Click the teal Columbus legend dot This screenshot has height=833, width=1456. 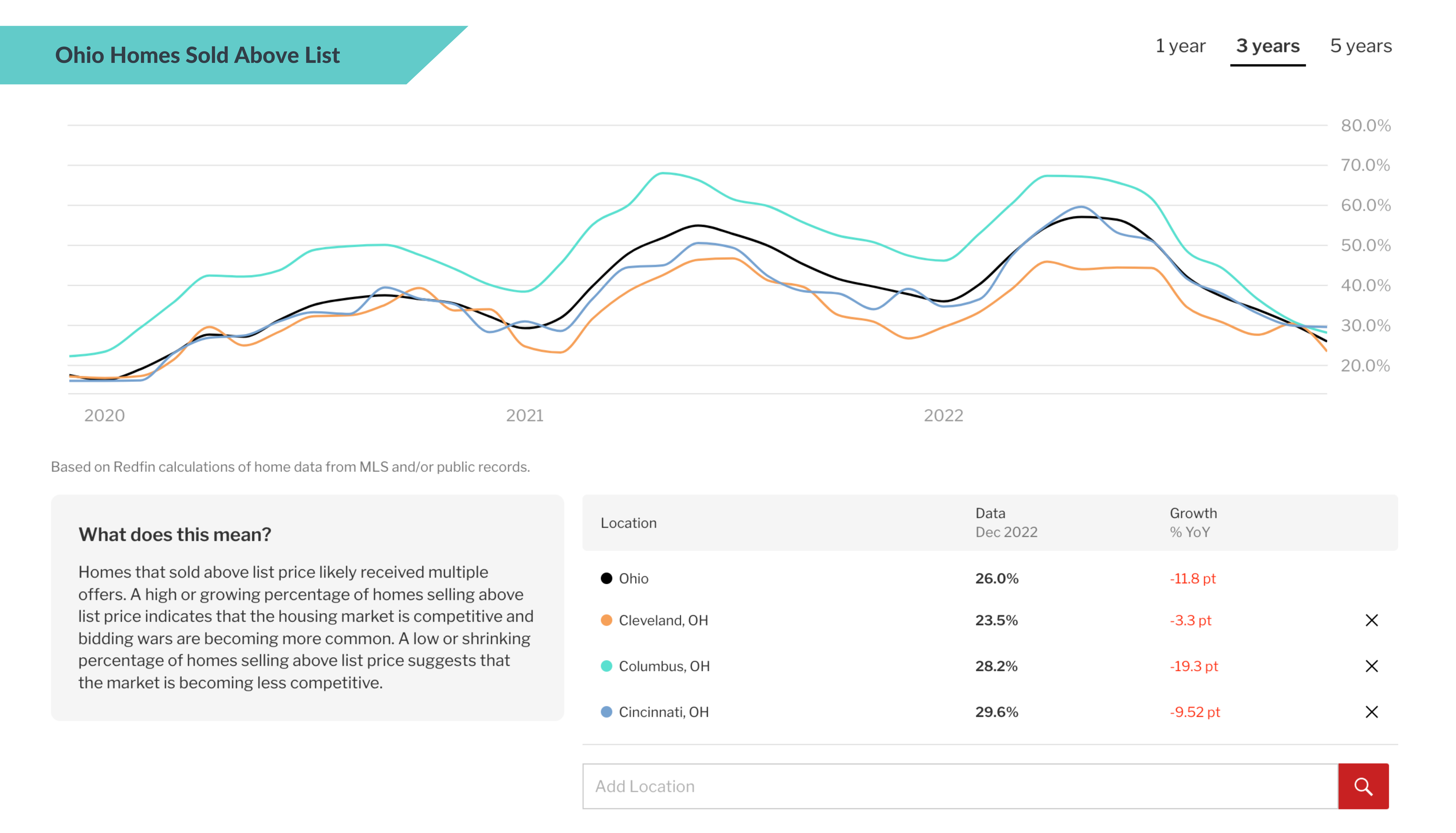coord(606,666)
